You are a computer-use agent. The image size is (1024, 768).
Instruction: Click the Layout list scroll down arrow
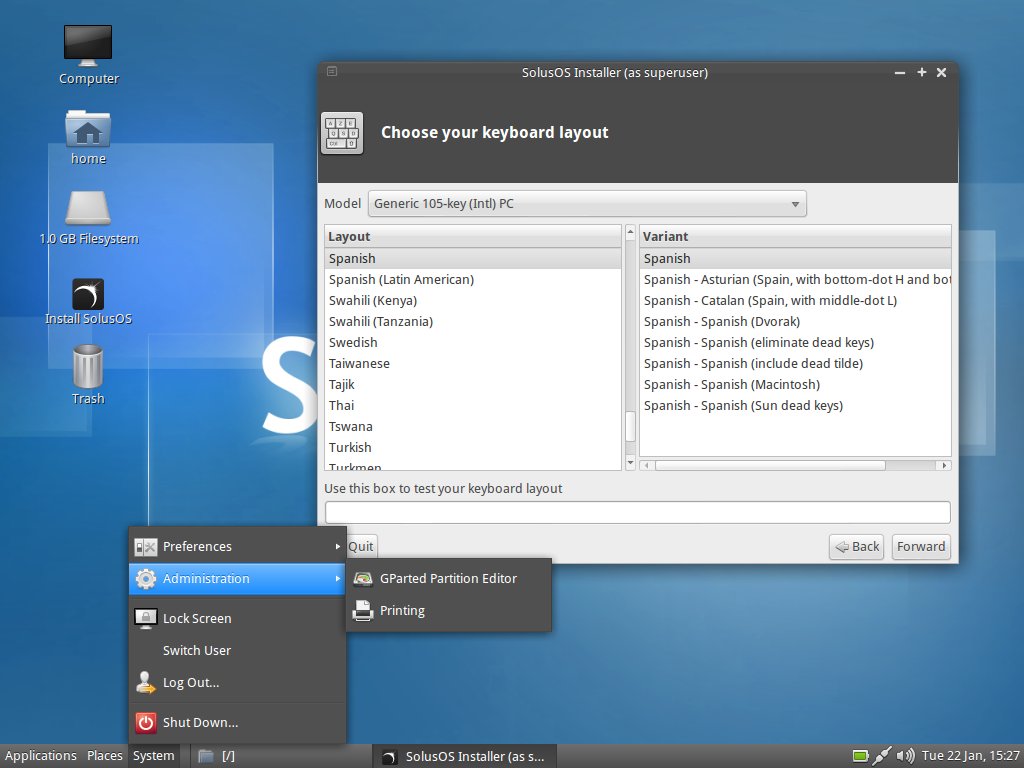pyautogui.click(x=630, y=462)
